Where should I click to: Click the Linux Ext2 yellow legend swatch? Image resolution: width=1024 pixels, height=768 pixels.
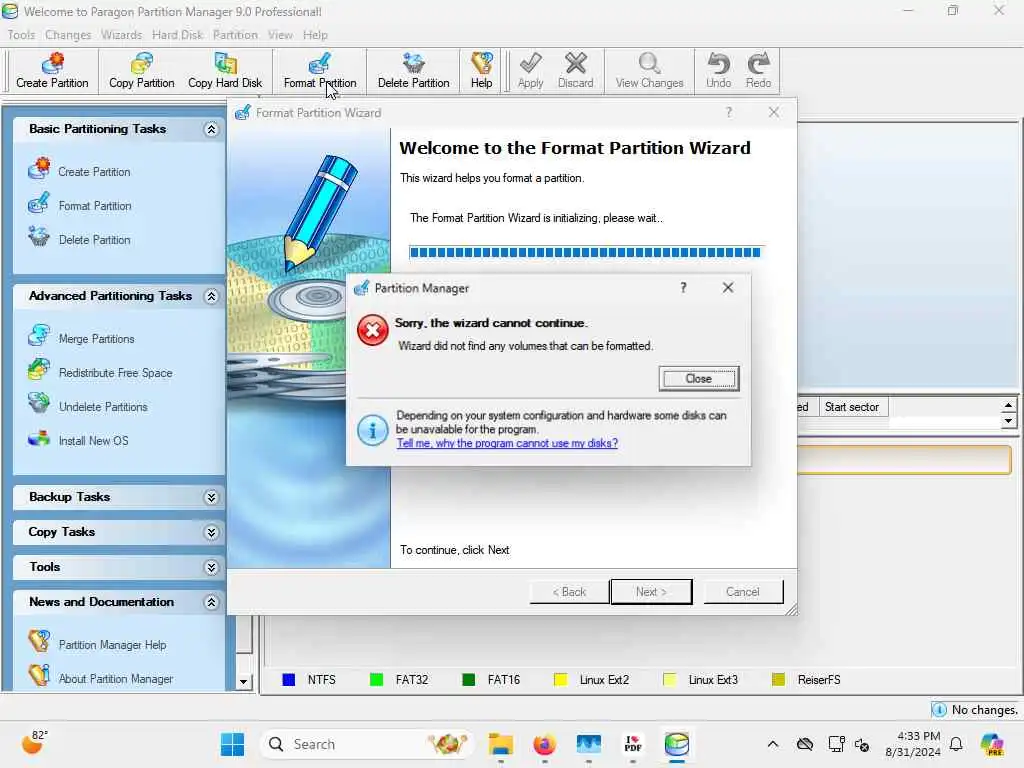click(560, 680)
